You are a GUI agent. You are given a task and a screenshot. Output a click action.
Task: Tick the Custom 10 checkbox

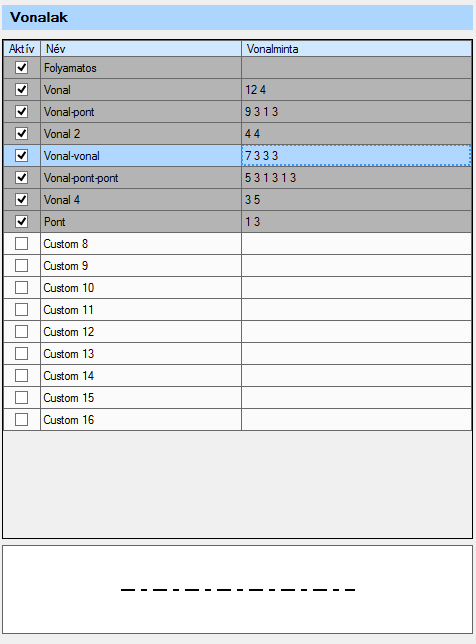(21, 288)
